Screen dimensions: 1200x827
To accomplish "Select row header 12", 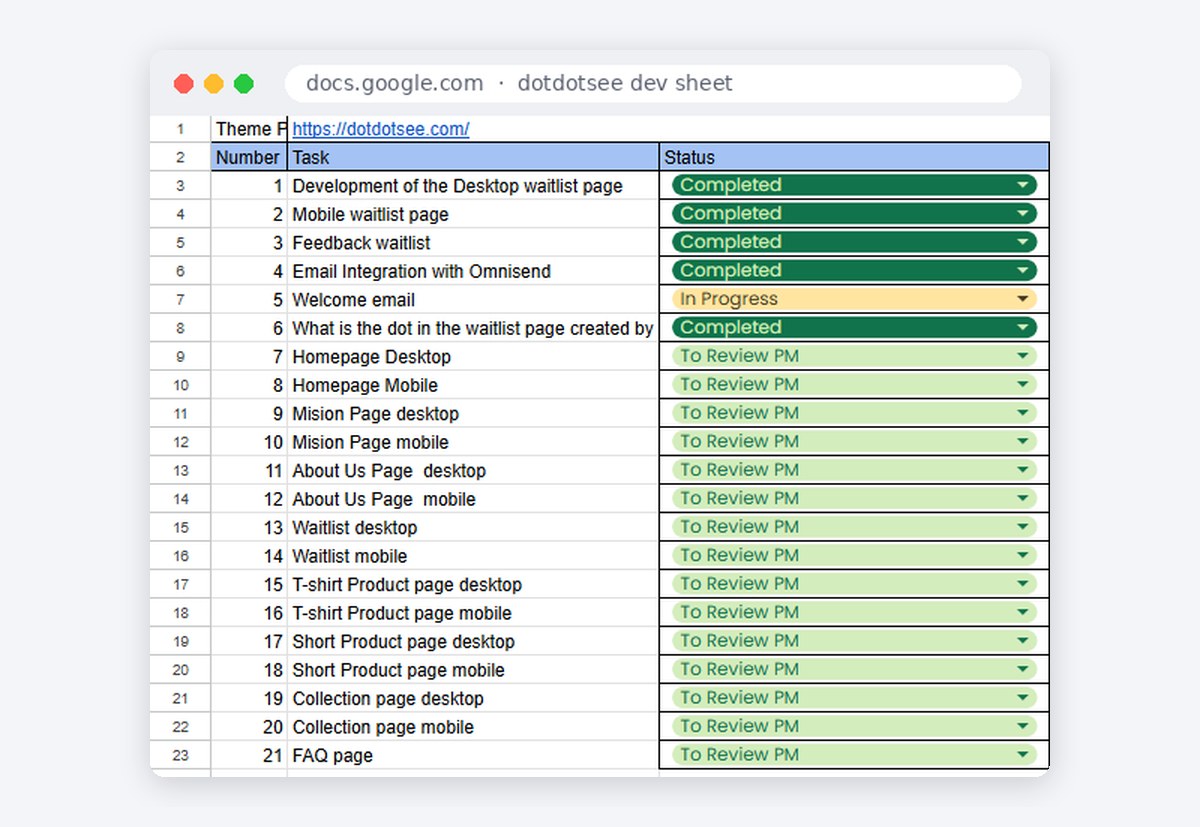I will tap(181, 442).
